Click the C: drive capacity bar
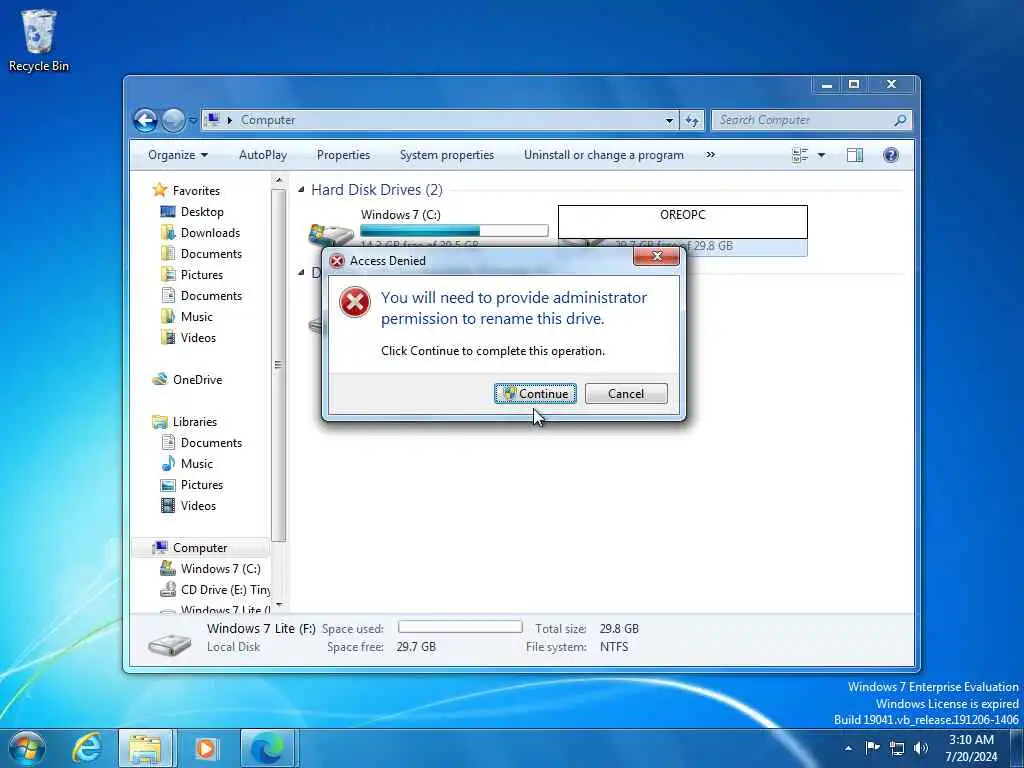Image resolution: width=1024 pixels, height=768 pixels. point(454,231)
